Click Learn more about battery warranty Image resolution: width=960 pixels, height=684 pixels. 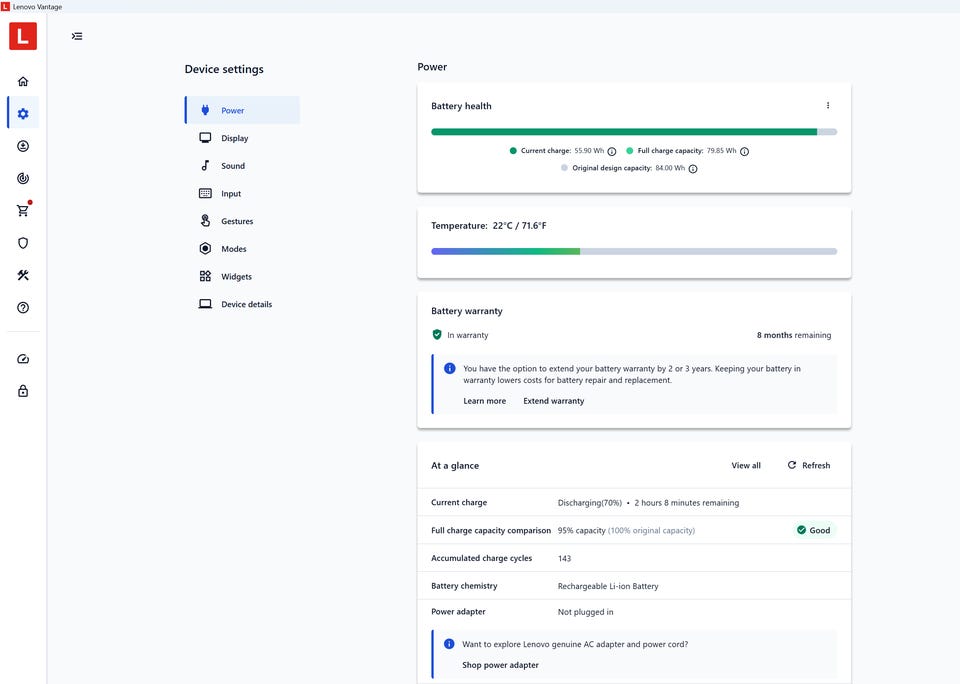[x=484, y=401]
